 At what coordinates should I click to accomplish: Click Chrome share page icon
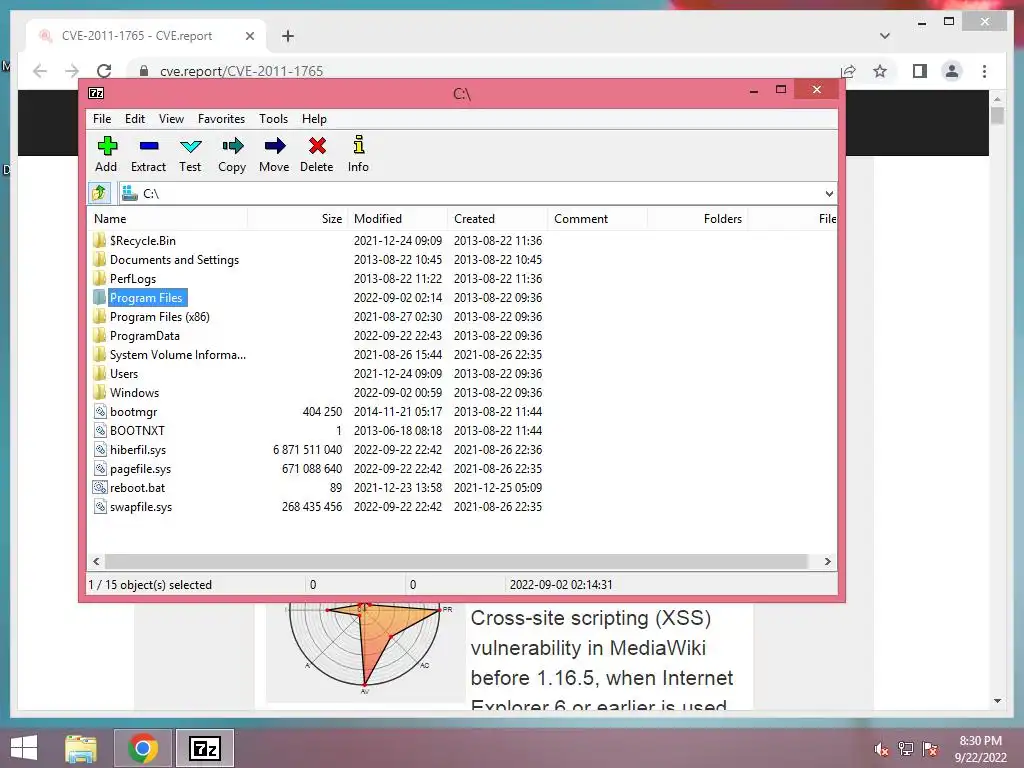848,71
